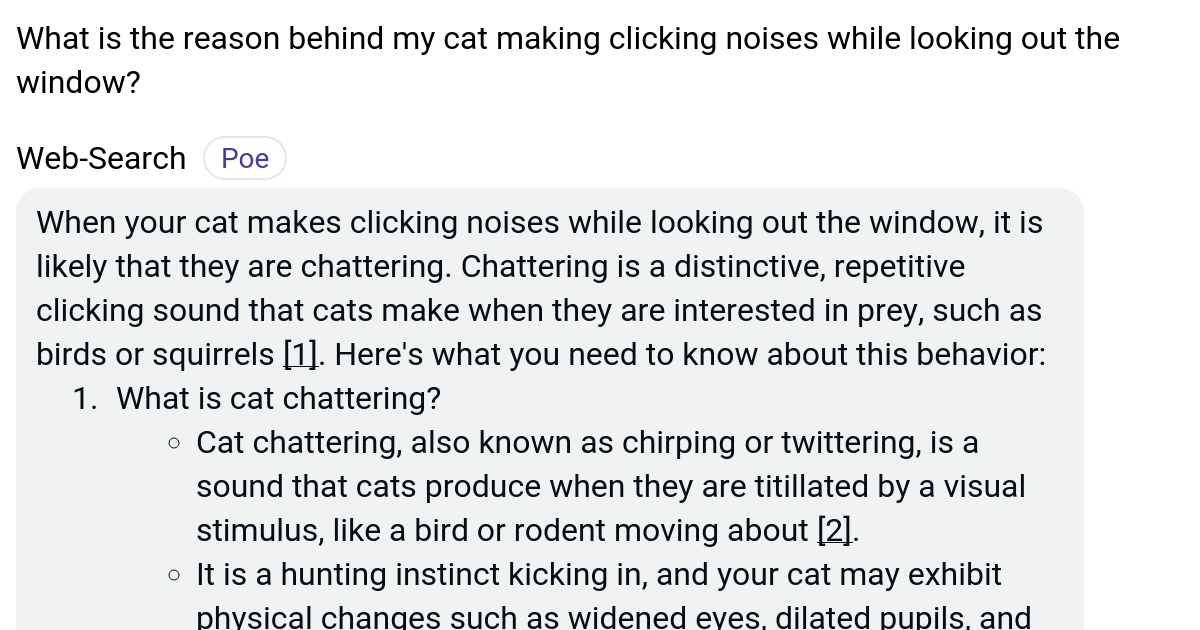Screen dimensions: 1200x630
Task: Click the text 'dilated pupils' at the bottom
Action: pos(869,616)
